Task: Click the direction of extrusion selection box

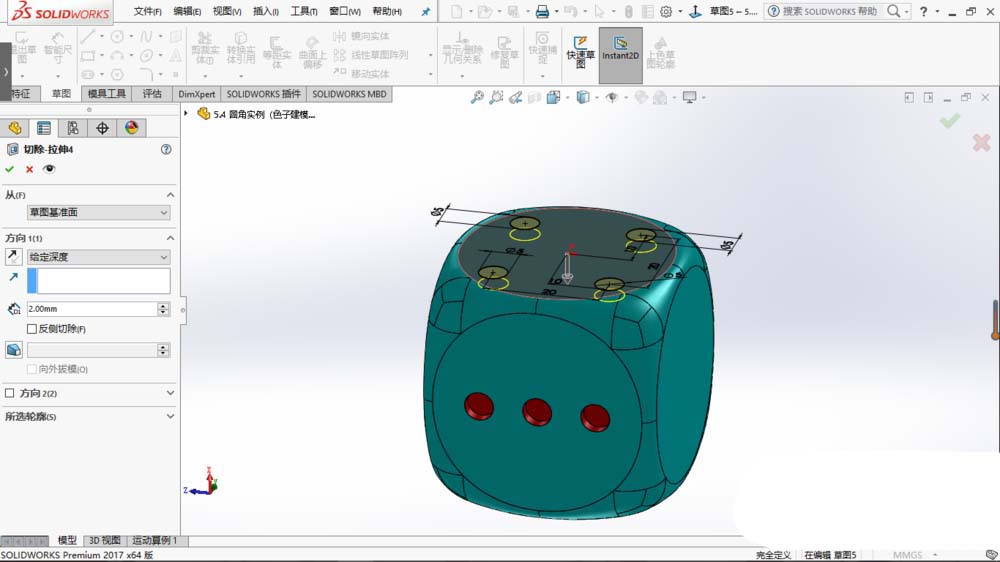Action: point(99,281)
